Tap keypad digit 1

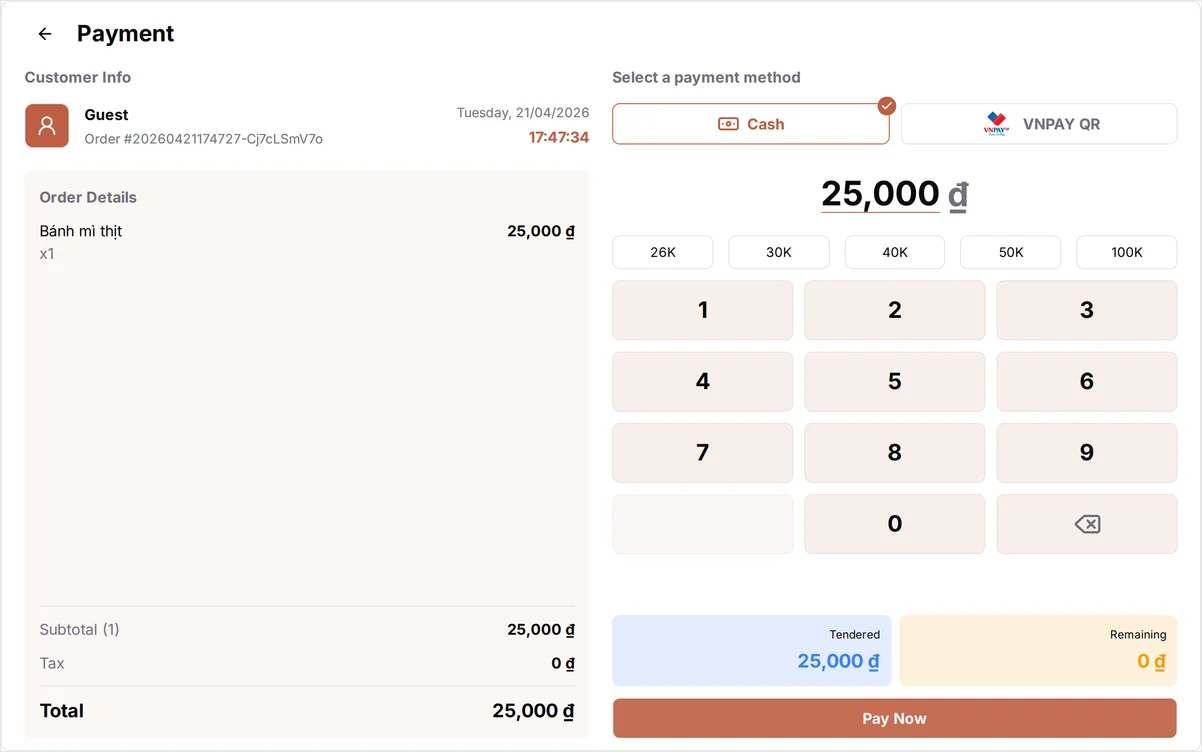pyautogui.click(x=703, y=310)
